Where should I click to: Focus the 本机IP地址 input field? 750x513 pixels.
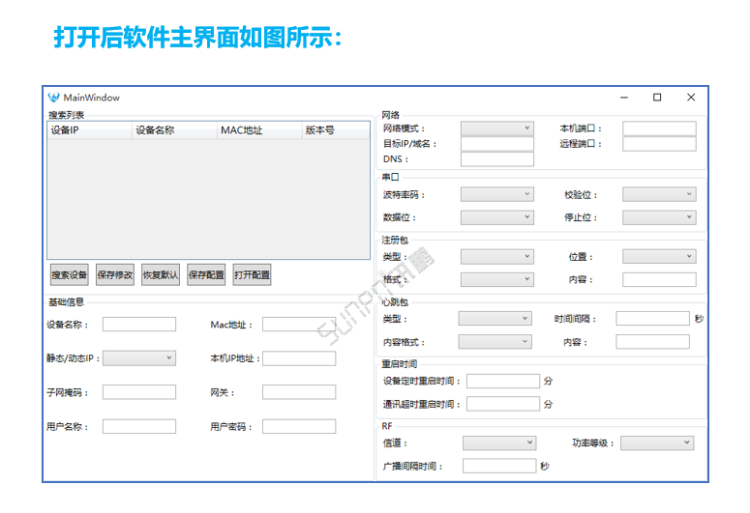299,358
